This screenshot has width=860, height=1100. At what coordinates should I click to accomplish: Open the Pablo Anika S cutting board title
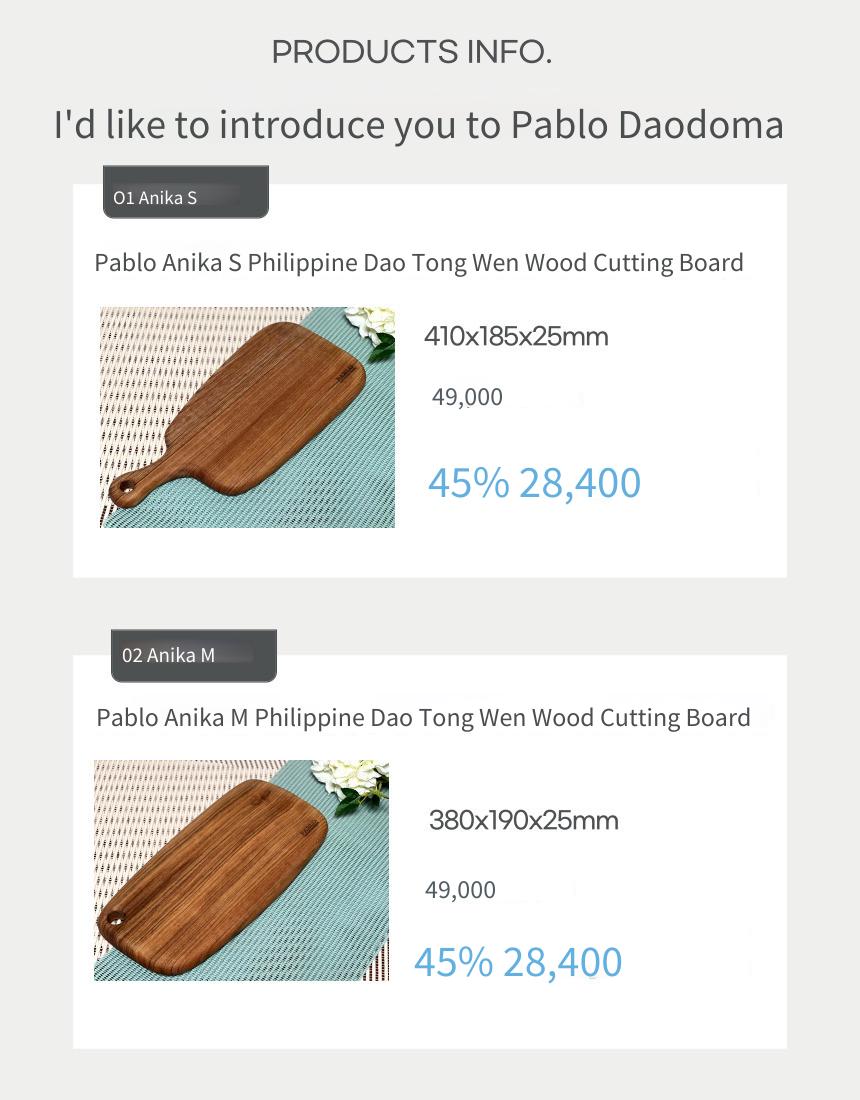[419, 262]
